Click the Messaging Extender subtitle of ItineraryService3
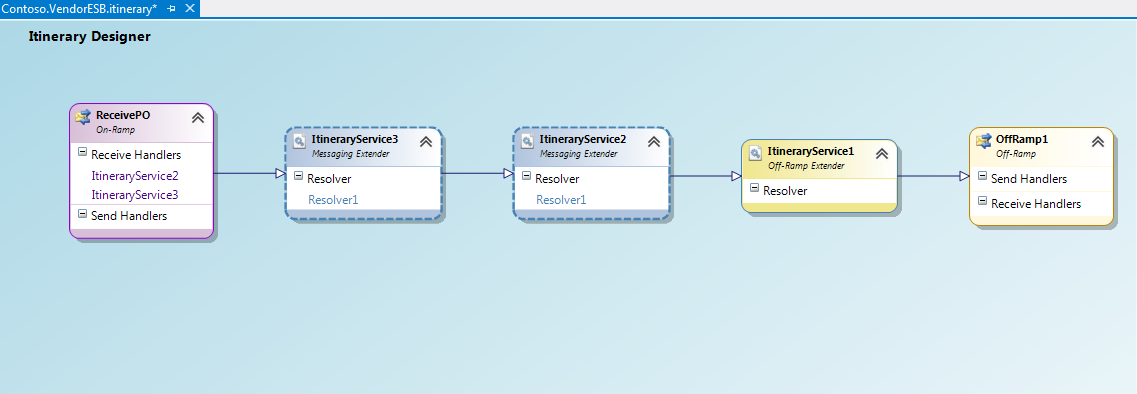1137x394 pixels. pyautogui.click(x=350, y=154)
